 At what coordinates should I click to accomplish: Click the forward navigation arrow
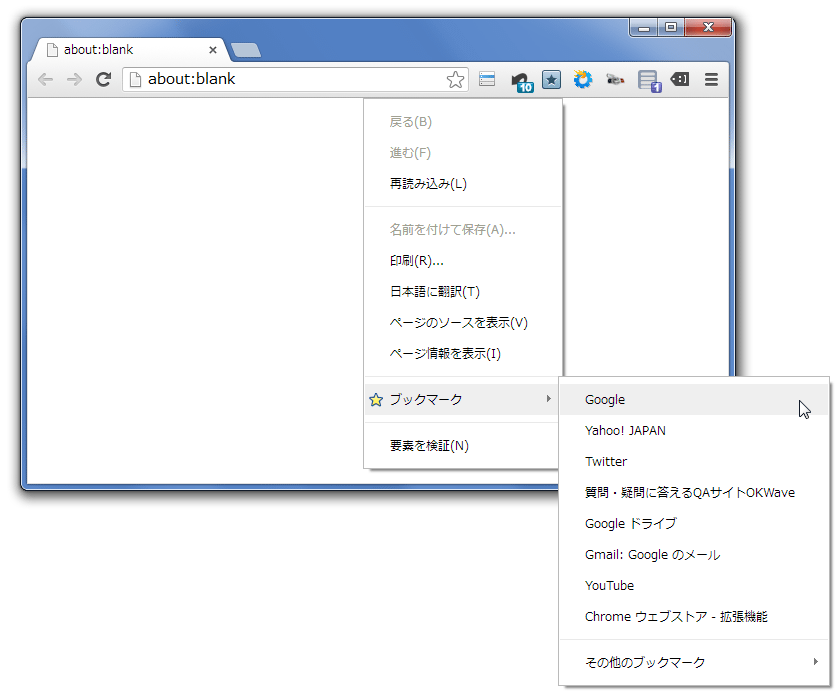(74, 80)
